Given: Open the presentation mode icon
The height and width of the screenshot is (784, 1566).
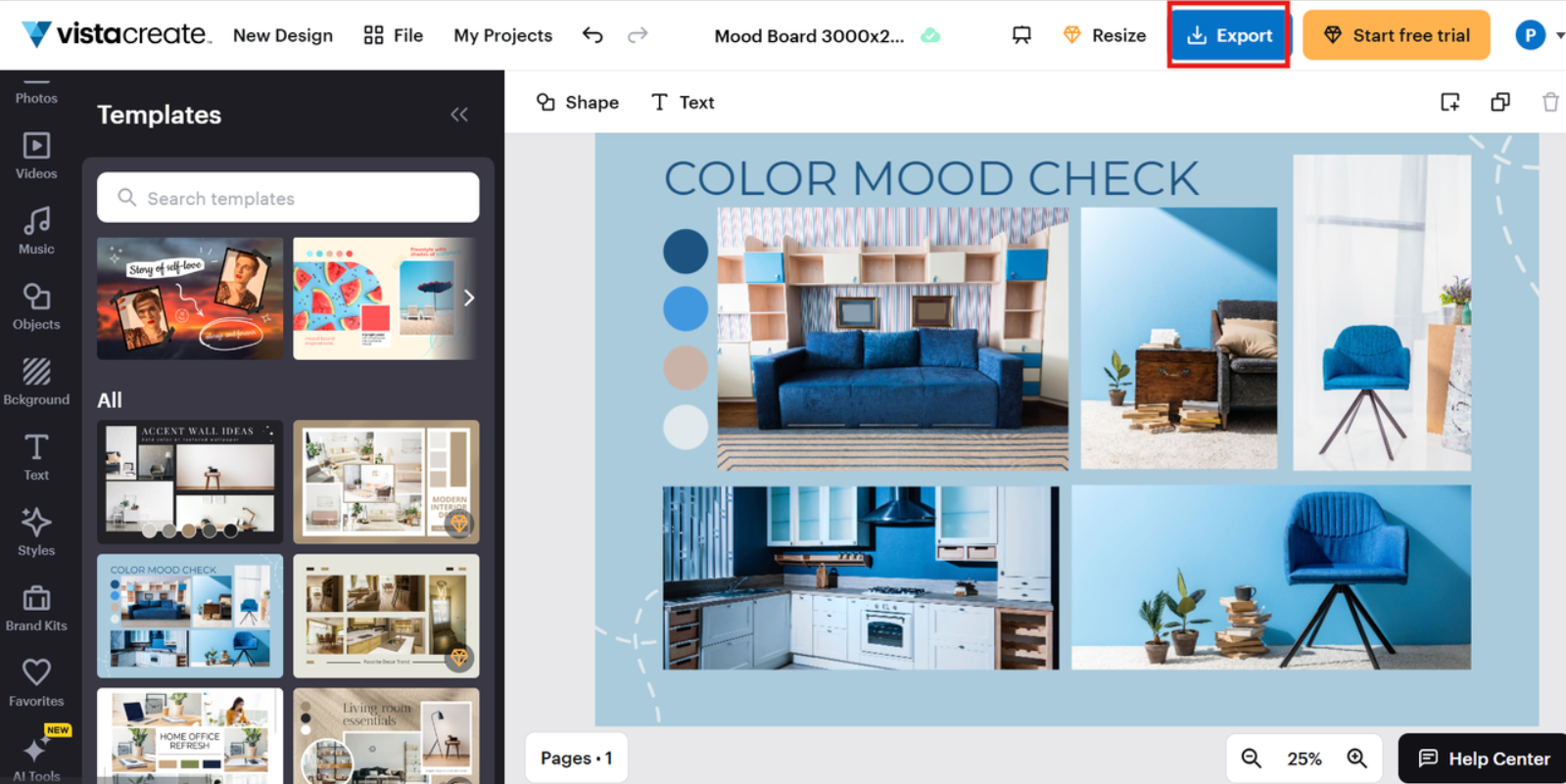Looking at the screenshot, I should [1021, 35].
